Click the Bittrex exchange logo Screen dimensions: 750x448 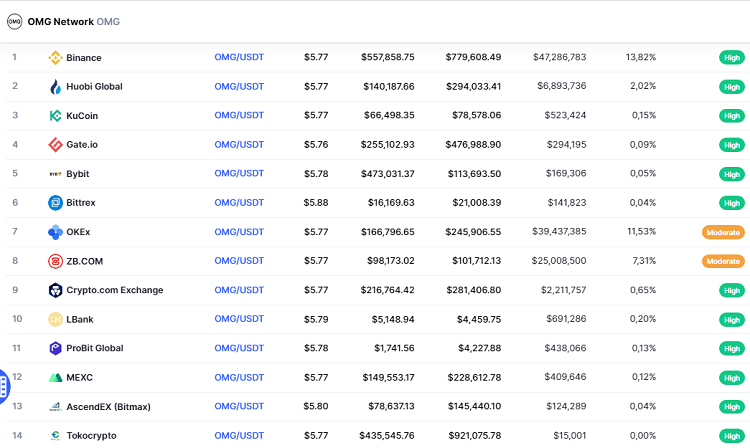56,203
